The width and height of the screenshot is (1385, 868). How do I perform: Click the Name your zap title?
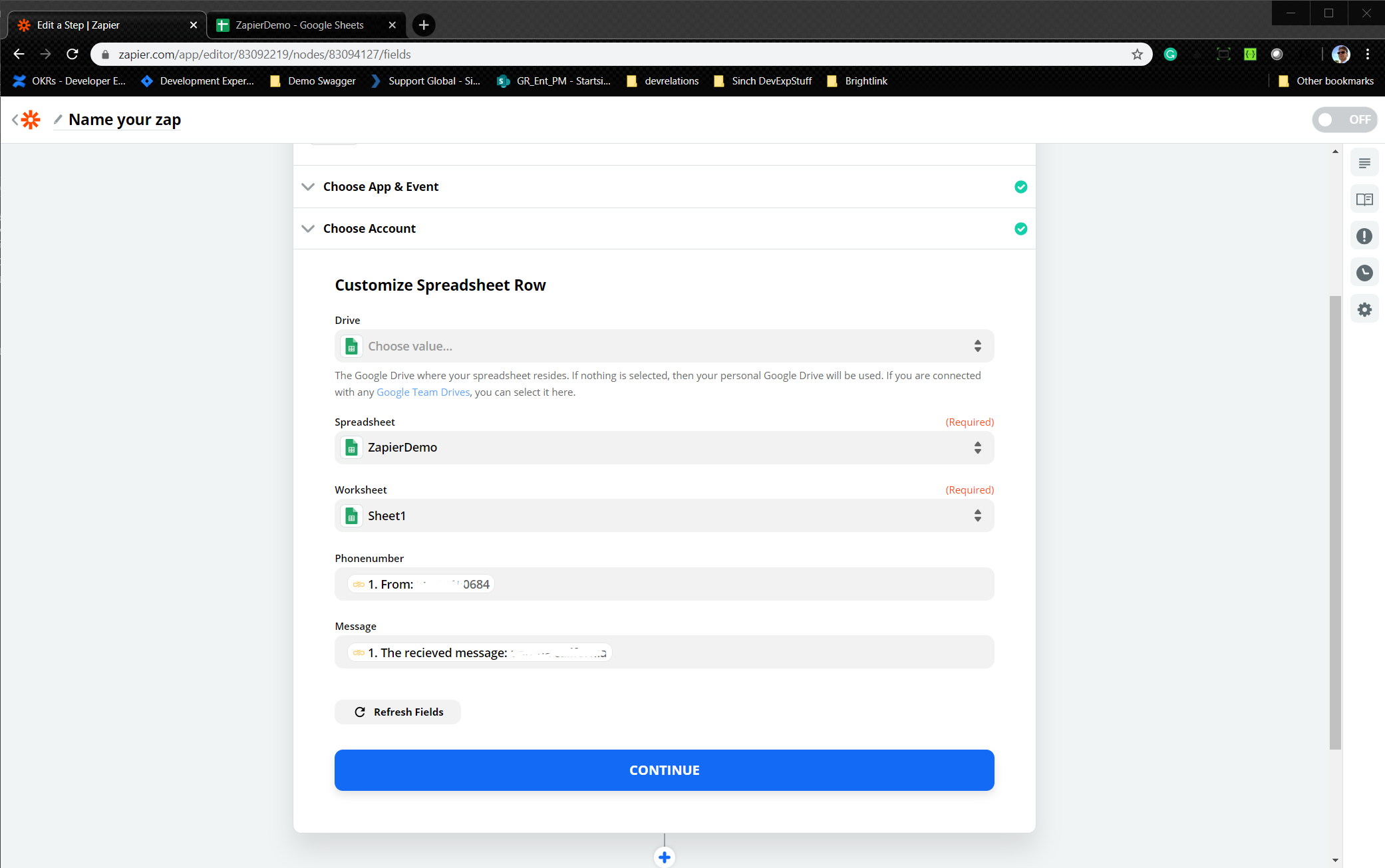124,120
